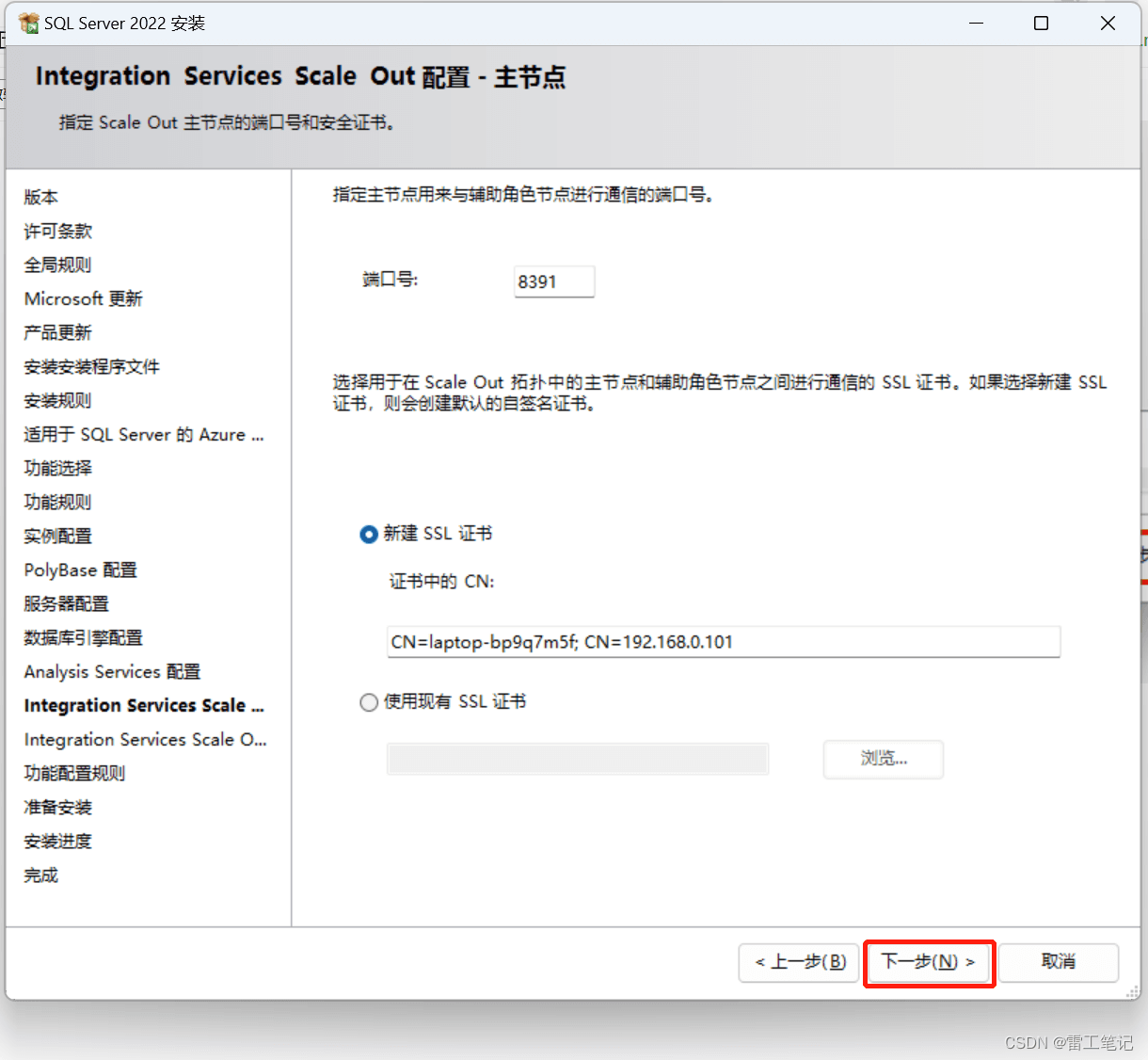Select the 功能选择 step

tap(58, 468)
